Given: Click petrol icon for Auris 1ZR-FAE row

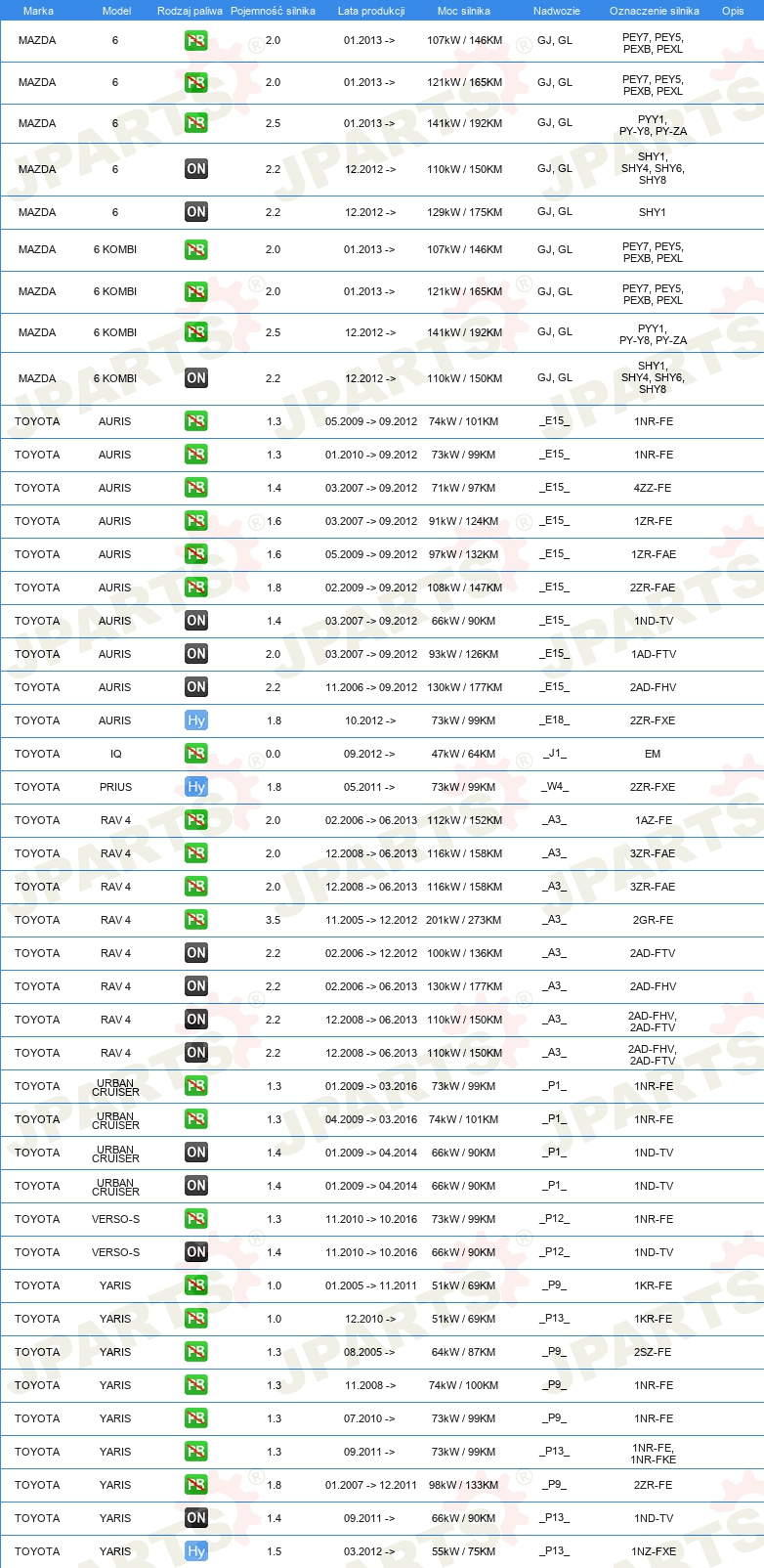Looking at the screenshot, I should pyautogui.click(x=196, y=554).
